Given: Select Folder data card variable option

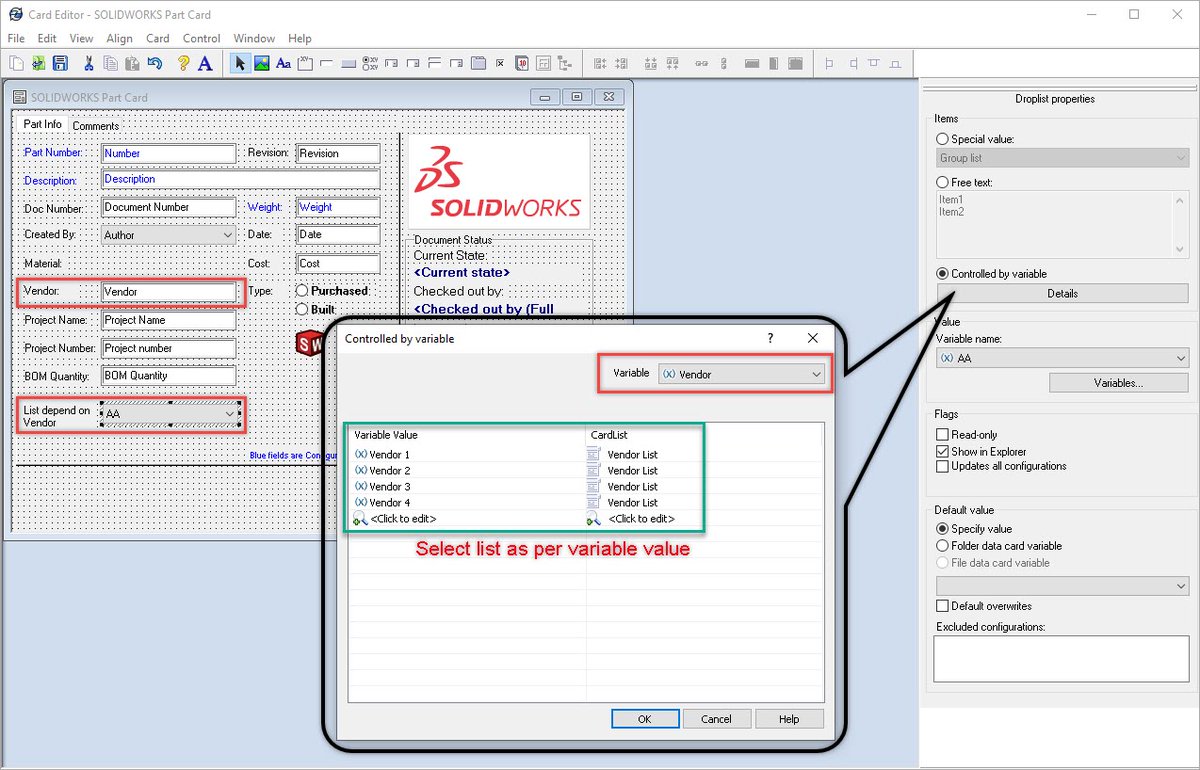Looking at the screenshot, I should coord(942,545).
